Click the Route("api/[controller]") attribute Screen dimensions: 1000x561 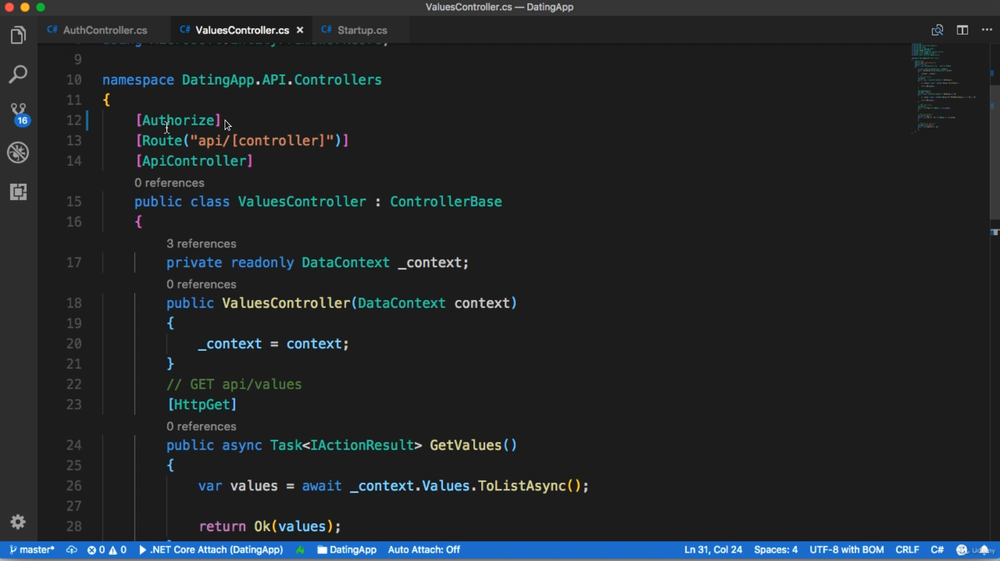tap(242, 141)
